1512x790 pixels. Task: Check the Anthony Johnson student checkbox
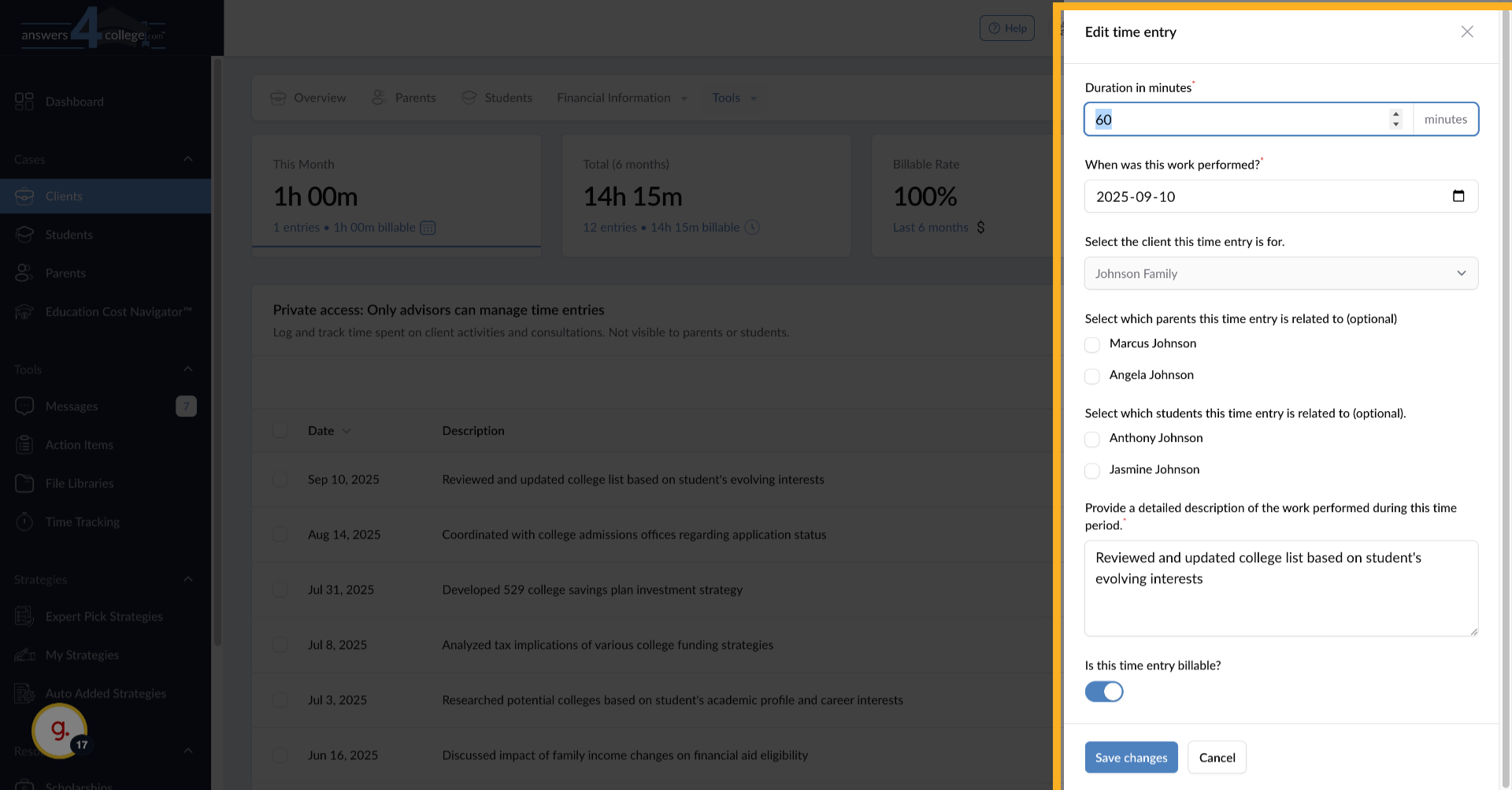pyautogui.click(x=1091, y=440)
